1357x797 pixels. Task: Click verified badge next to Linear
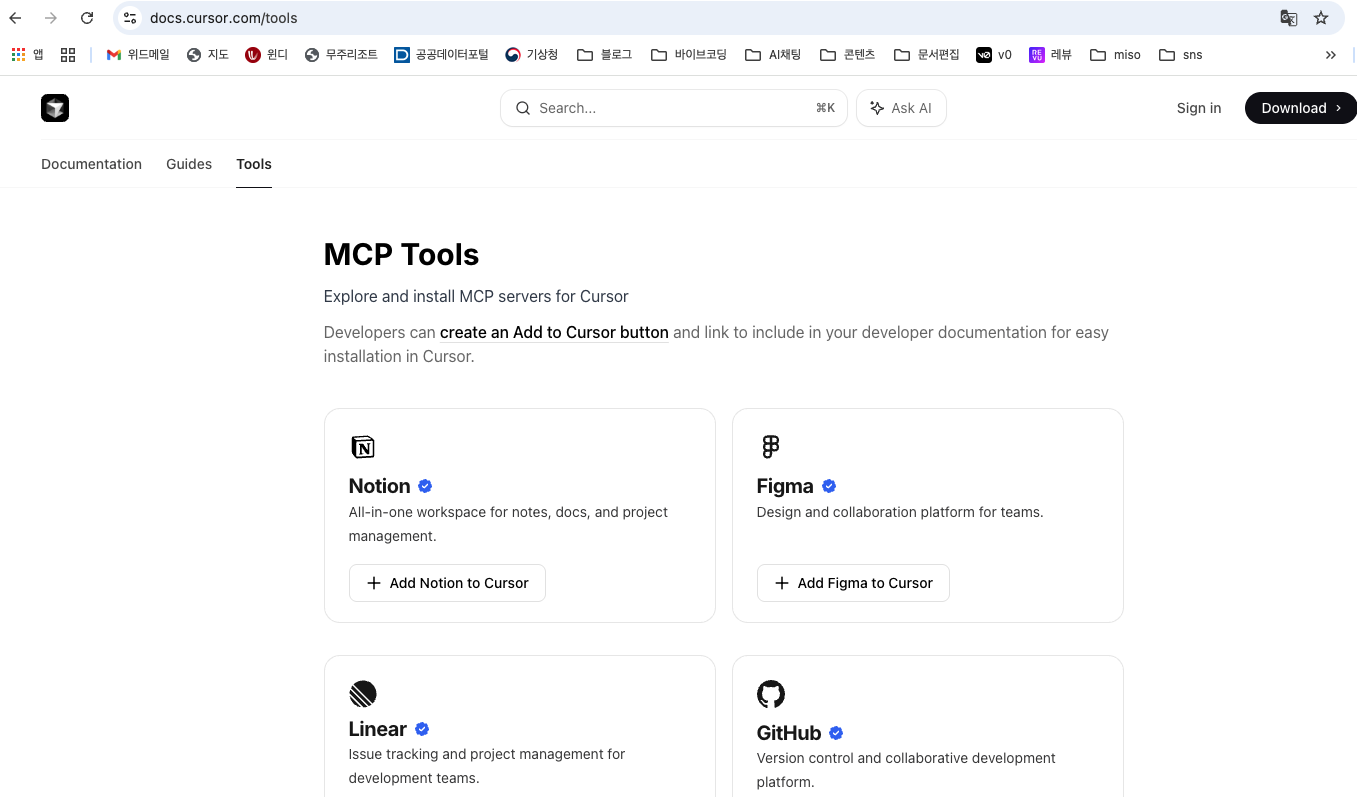point(422,729)
